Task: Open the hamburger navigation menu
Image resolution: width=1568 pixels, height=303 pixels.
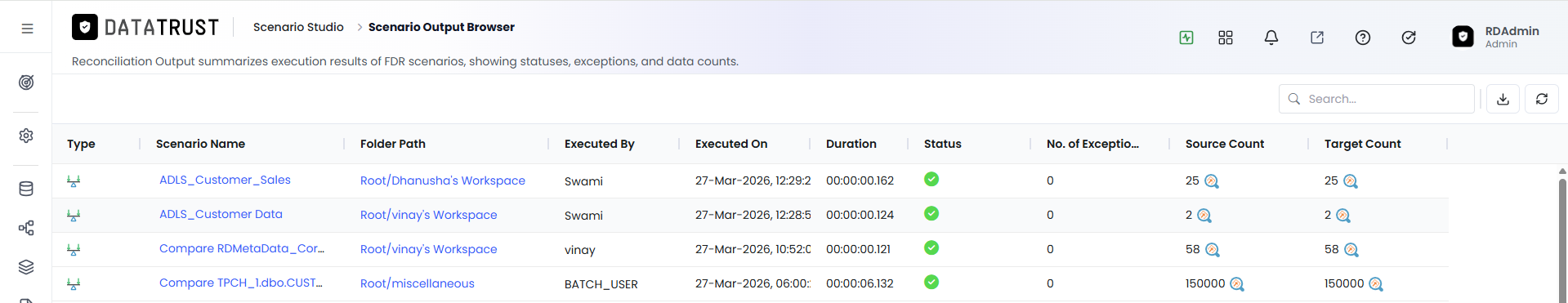Action: 27,28
